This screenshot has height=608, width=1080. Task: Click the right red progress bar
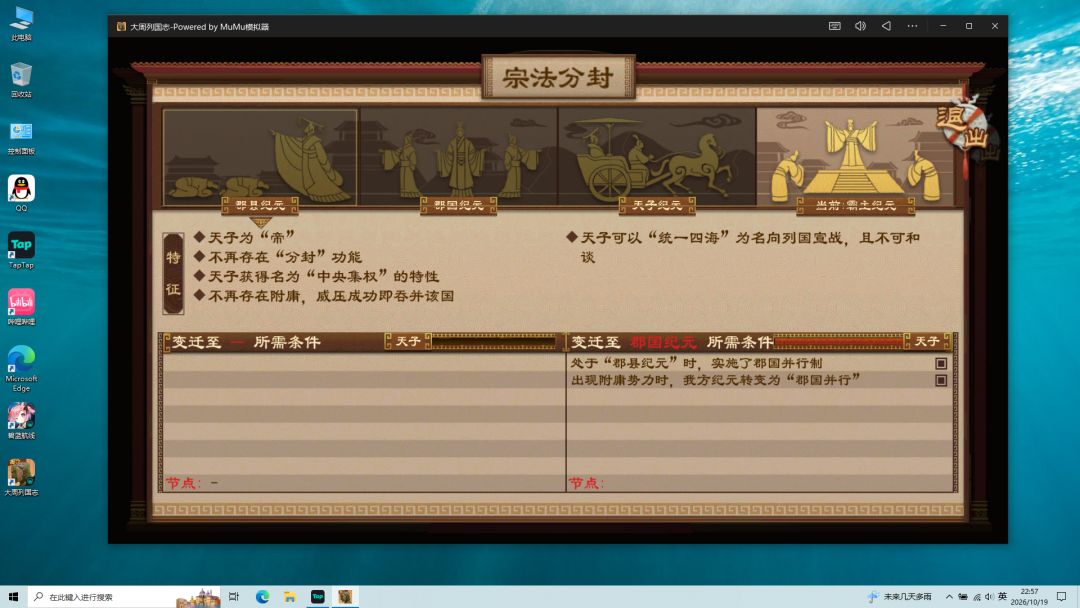pos(838,342)
